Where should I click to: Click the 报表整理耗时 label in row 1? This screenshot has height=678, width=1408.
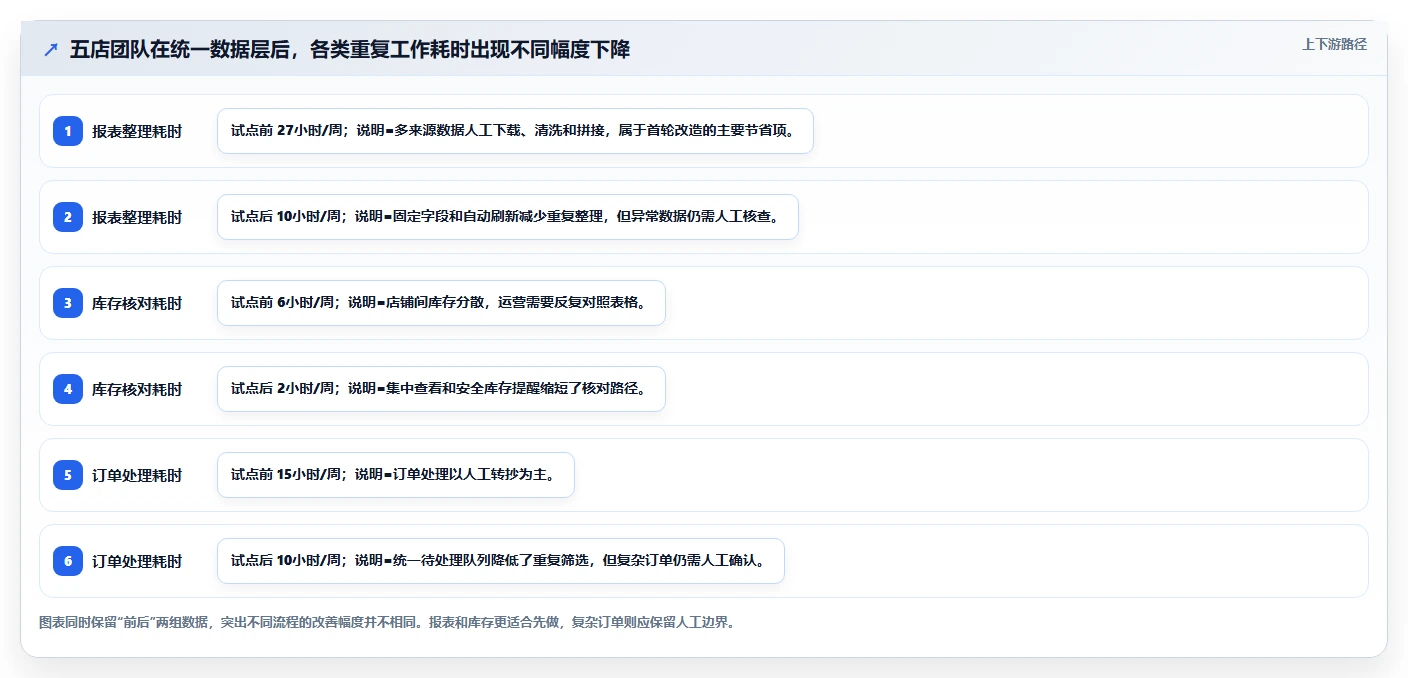coord(137,131)
